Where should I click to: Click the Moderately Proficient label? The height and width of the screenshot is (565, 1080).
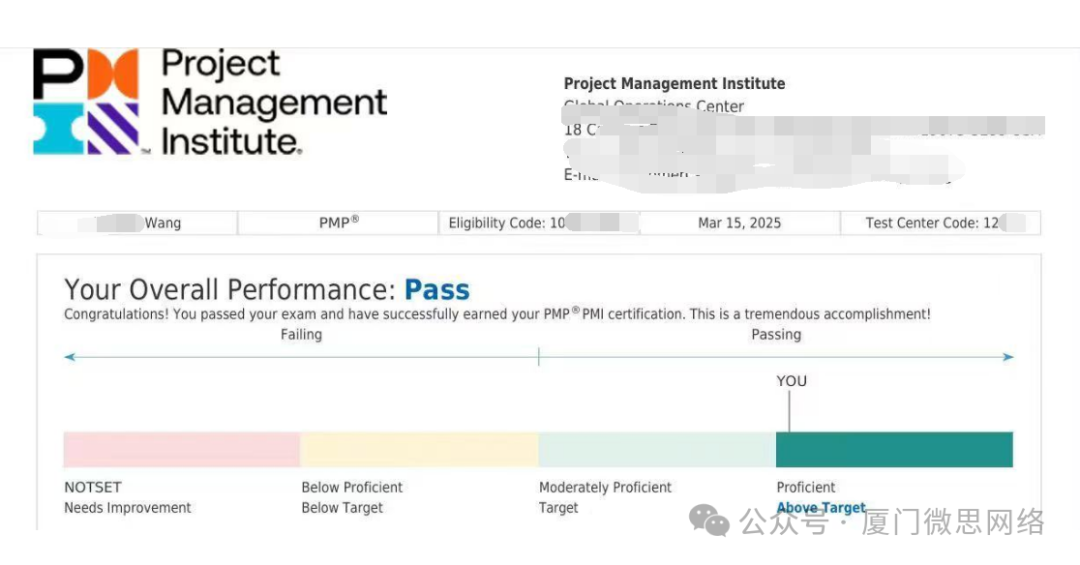pos(605,487)
